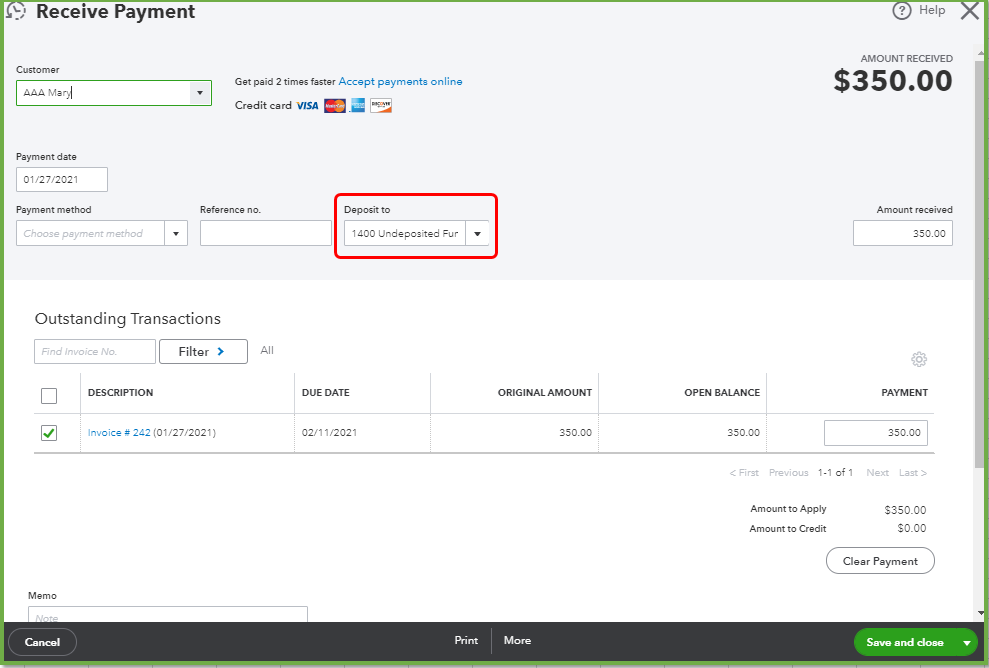Click the Visa credit card icon
989x668 pixels.
point(307,105)
